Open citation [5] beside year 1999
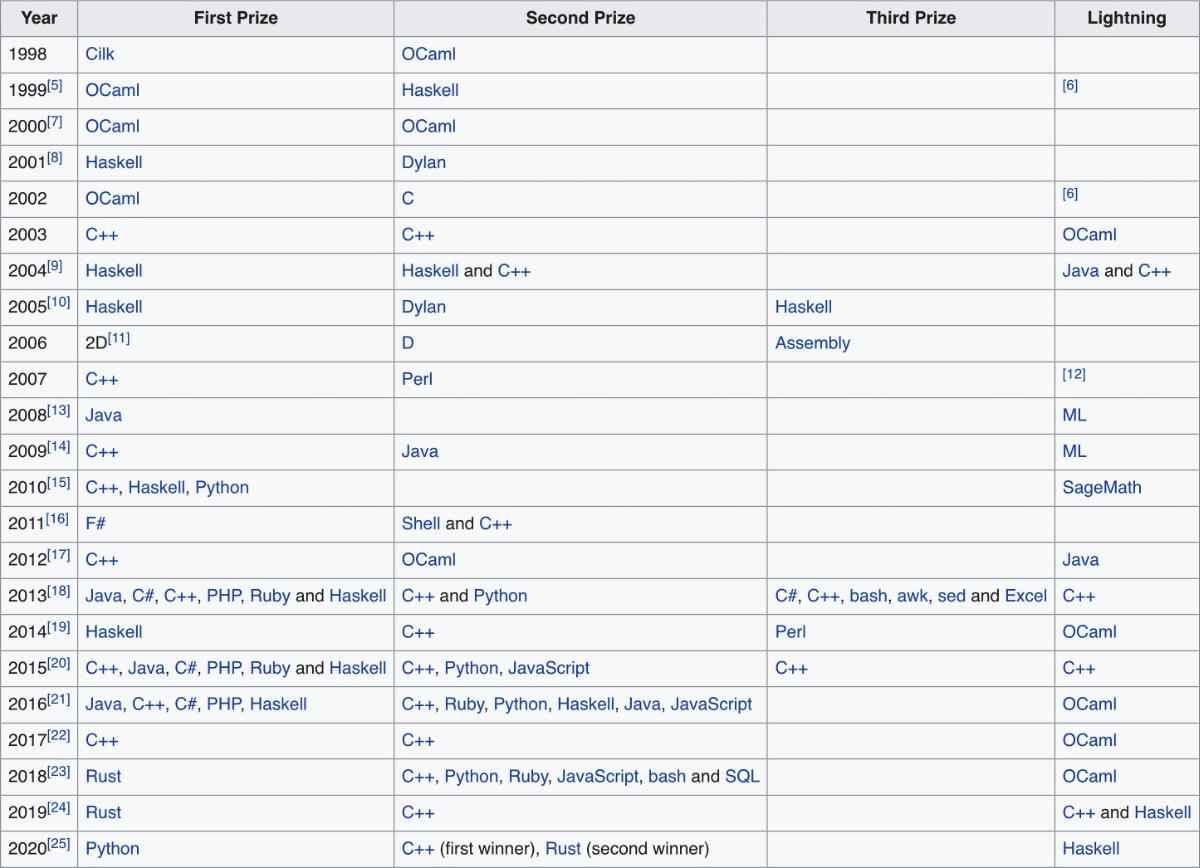 [x=55, y=86]
